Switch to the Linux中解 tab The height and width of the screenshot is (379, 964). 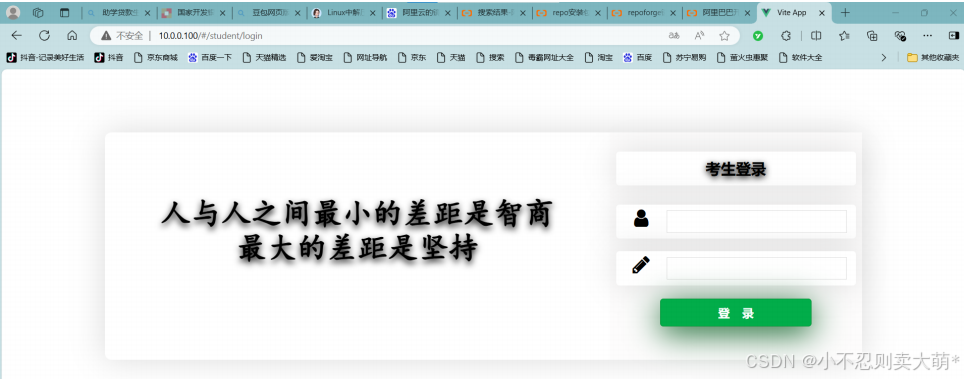pyautogui.click(x=344, y=12)
